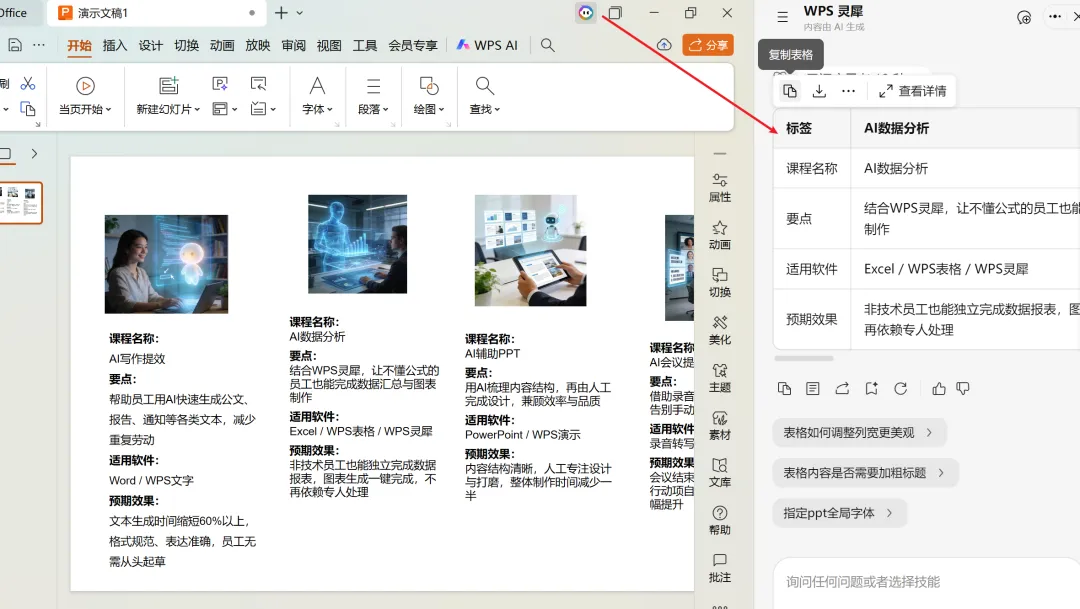The height and width of the screenshot is (609, 1080).
Task: Open the Find dropdown
Action: pyautogui.click(x=484, y=109)
